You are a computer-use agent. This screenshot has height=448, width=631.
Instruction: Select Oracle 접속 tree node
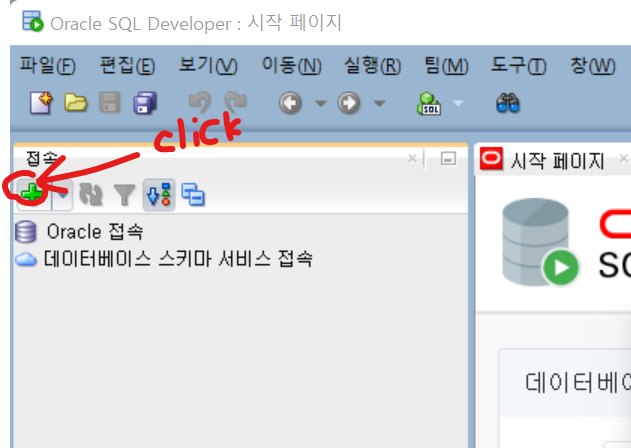pos(95,232)
